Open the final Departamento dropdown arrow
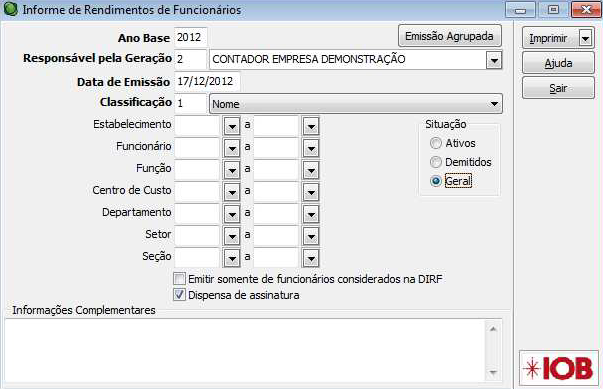 click(311, 214)
